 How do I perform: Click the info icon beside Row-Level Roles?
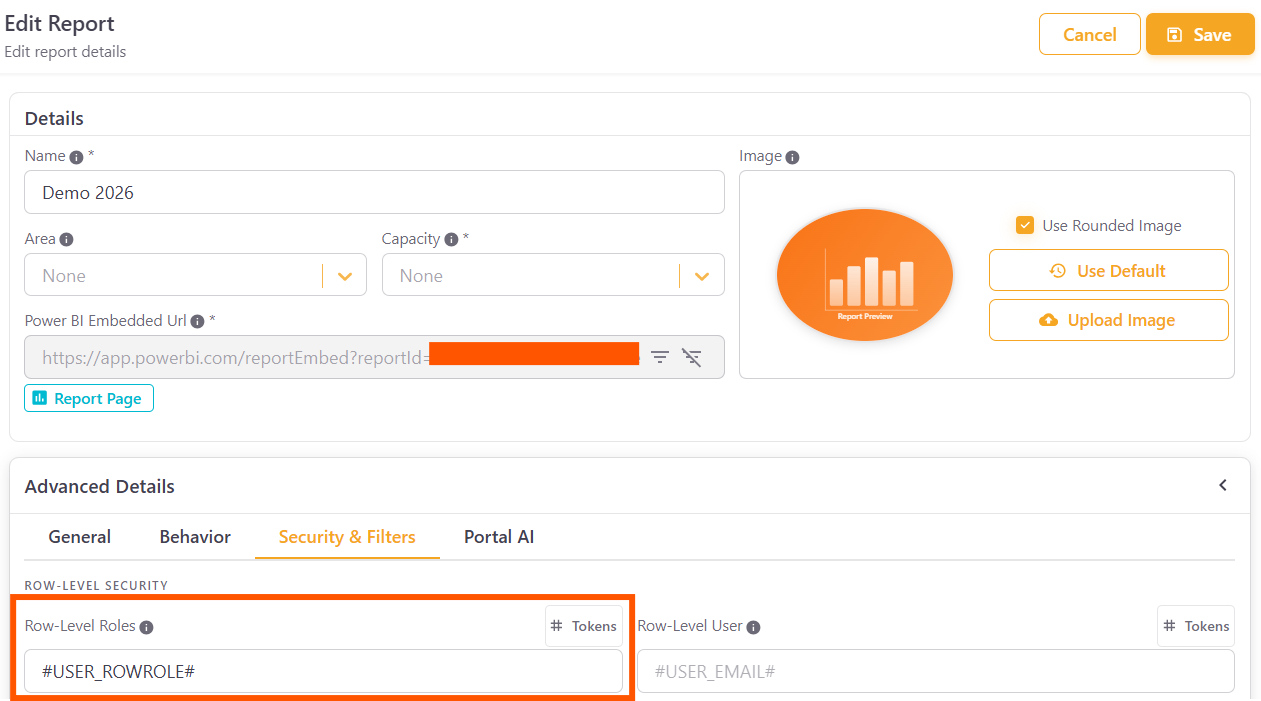147,627
